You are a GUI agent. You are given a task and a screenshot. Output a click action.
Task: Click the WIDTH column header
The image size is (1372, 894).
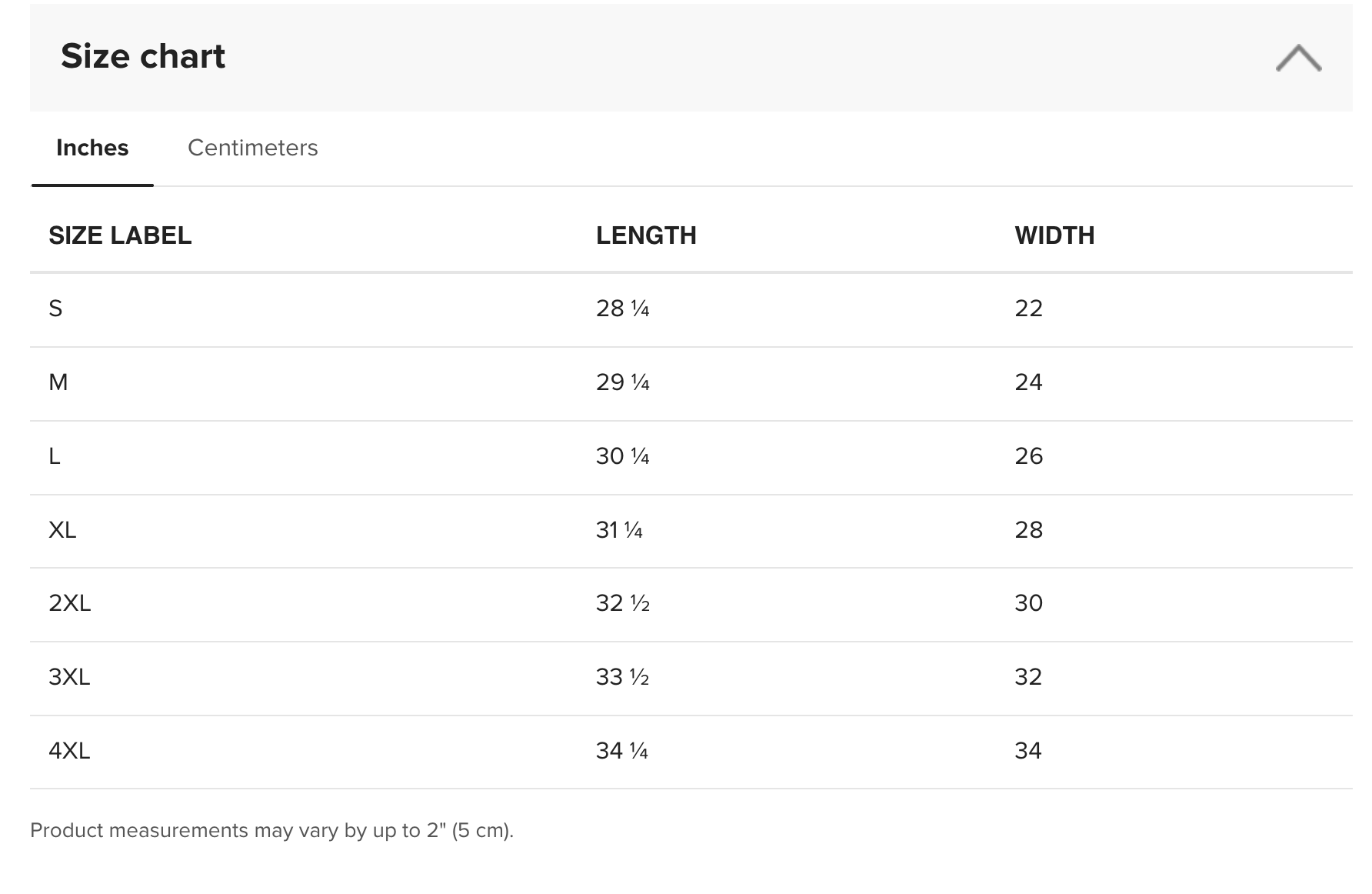1054,235
